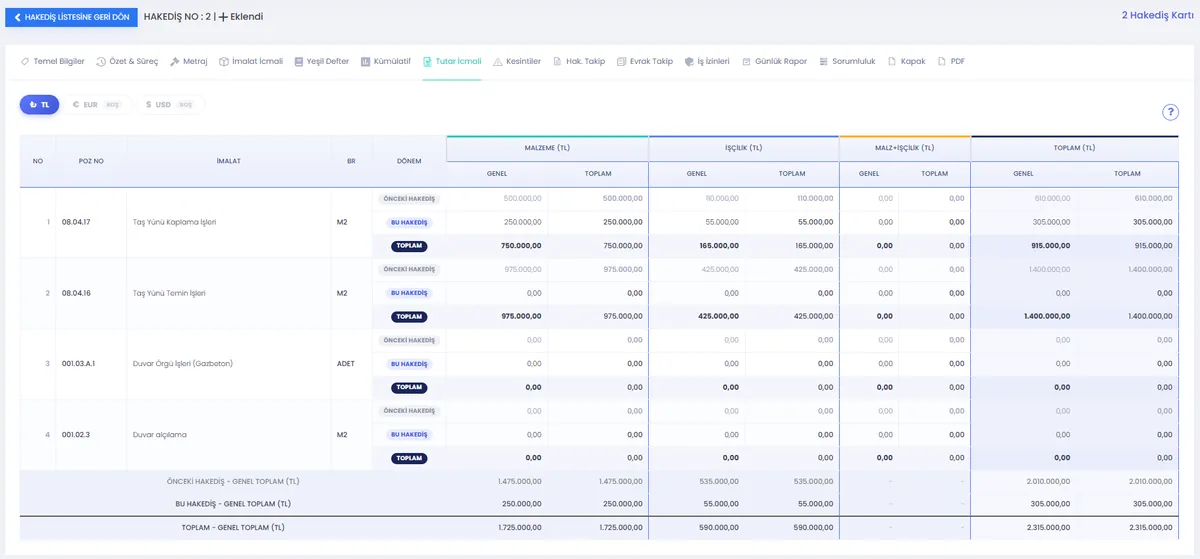This screenshot has height=559, width=1200.
Task: Select Duvar alçılama row name
Action: pos(160,435)
